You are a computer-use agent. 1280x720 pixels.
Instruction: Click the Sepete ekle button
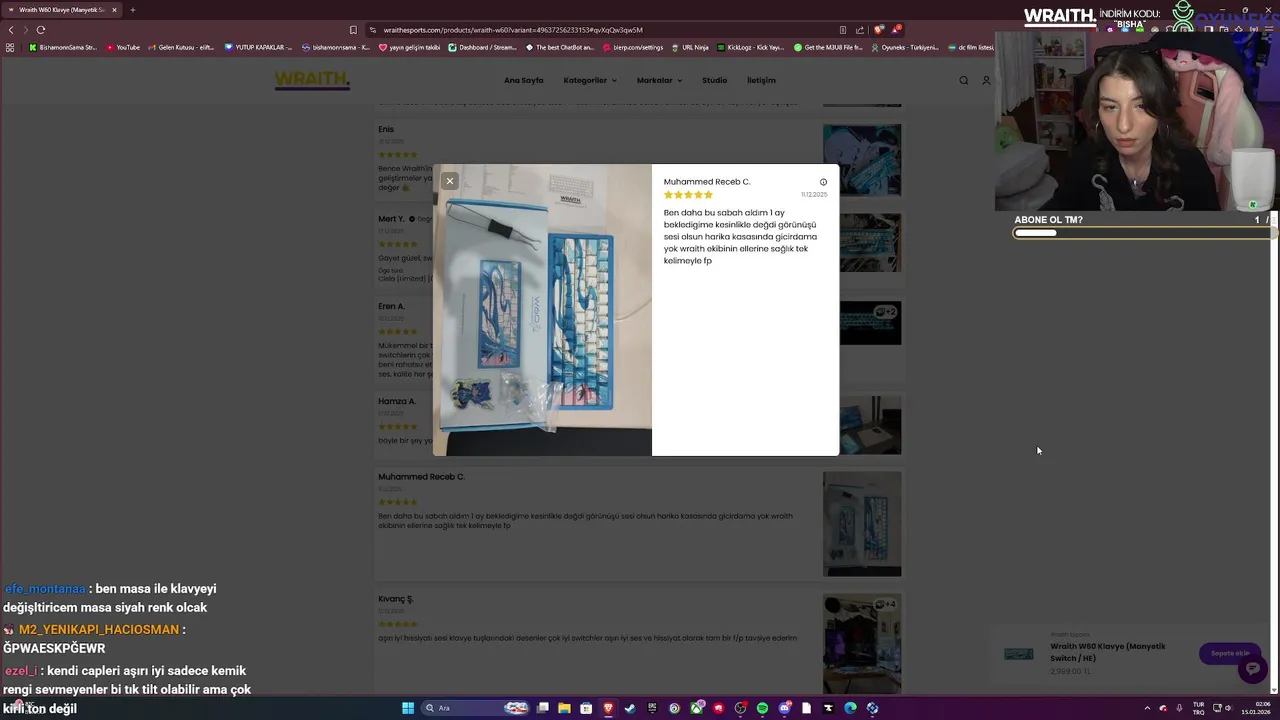point(1230,653)
